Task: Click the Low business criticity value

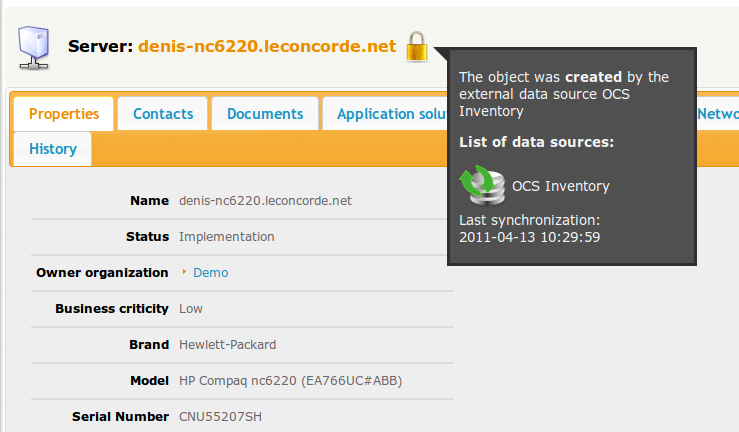Action: 190,309
